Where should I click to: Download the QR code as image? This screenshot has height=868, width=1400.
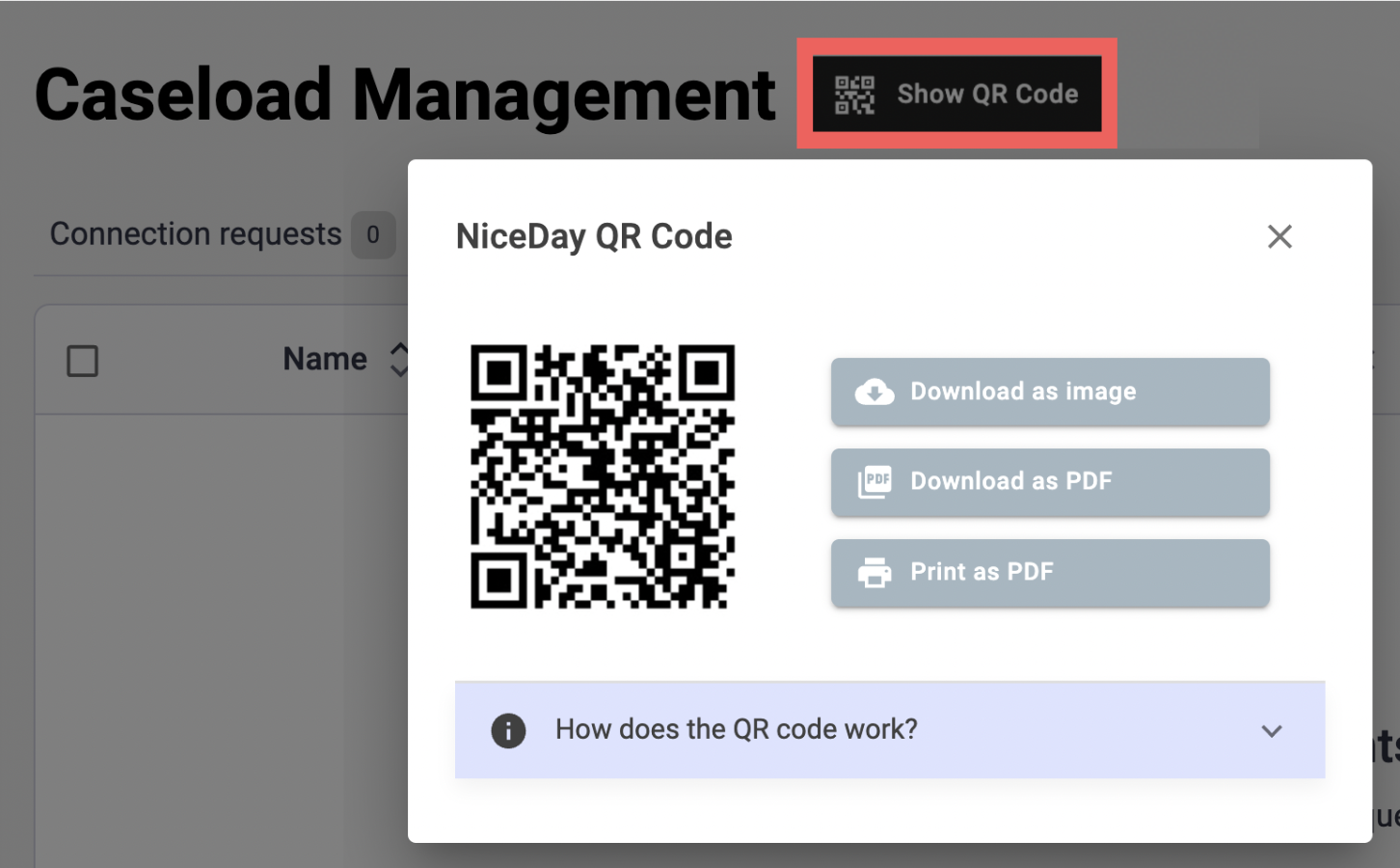click(1050, 392)
